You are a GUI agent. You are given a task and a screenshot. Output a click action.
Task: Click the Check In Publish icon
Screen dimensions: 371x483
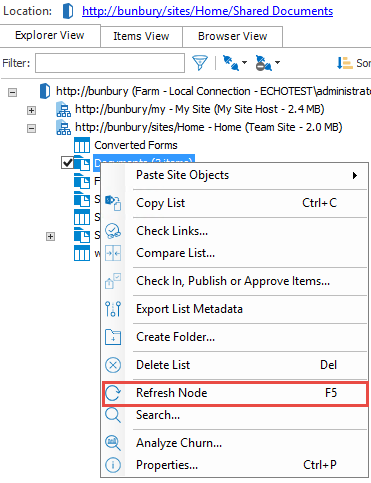pos(113,281)
